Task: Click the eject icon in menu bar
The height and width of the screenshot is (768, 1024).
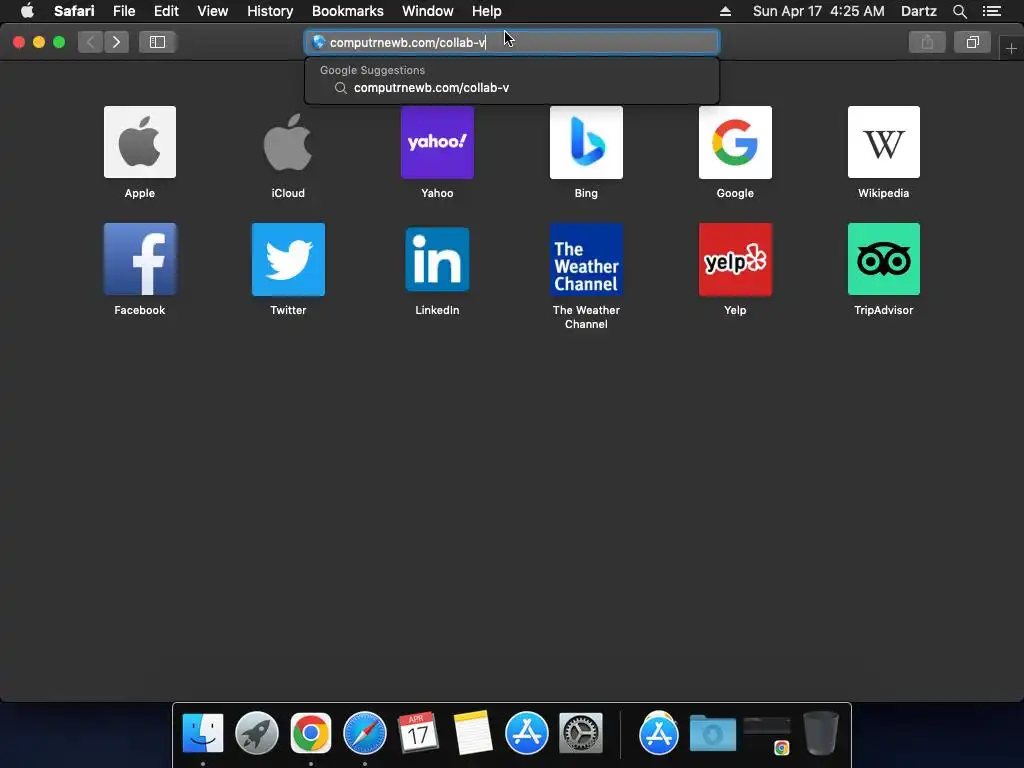Action: coord(725,11)
